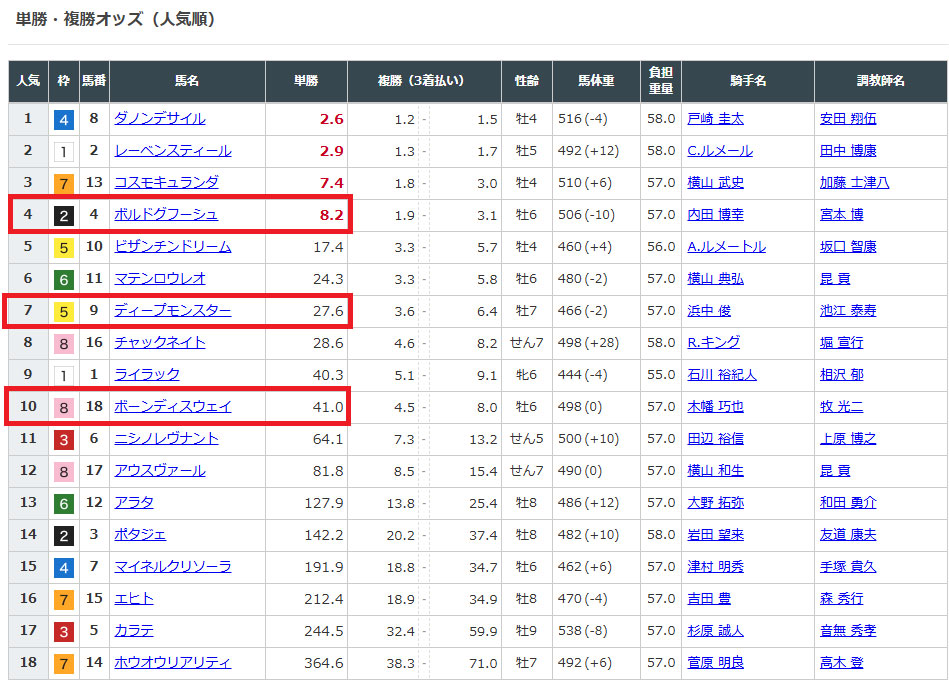Screen dimensions: 949x681
Task: Select the black frame 2 badge beside ボルドグフーシュ
Action: [64, 215]
